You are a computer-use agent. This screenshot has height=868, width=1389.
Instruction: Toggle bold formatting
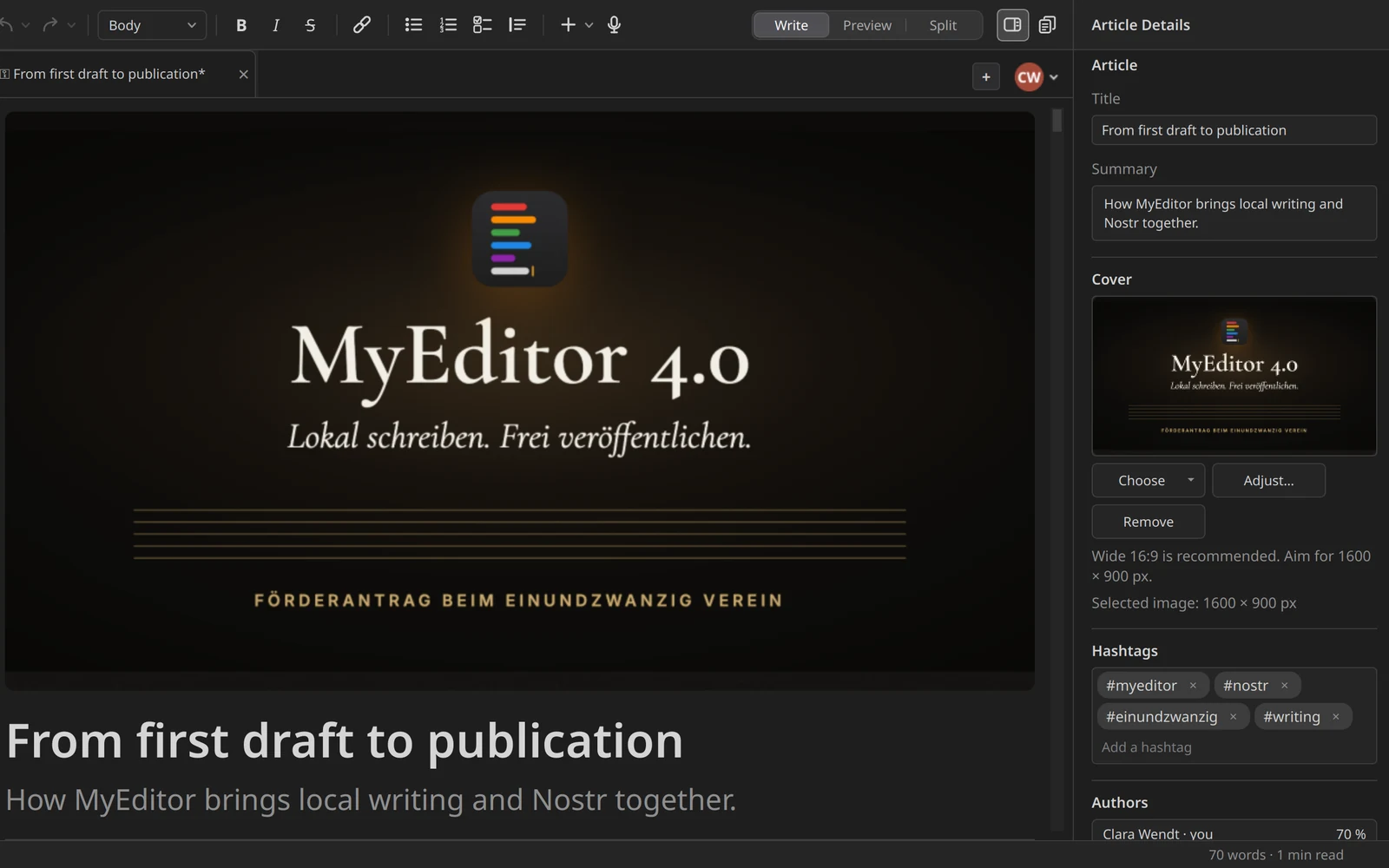pos(241,25)
